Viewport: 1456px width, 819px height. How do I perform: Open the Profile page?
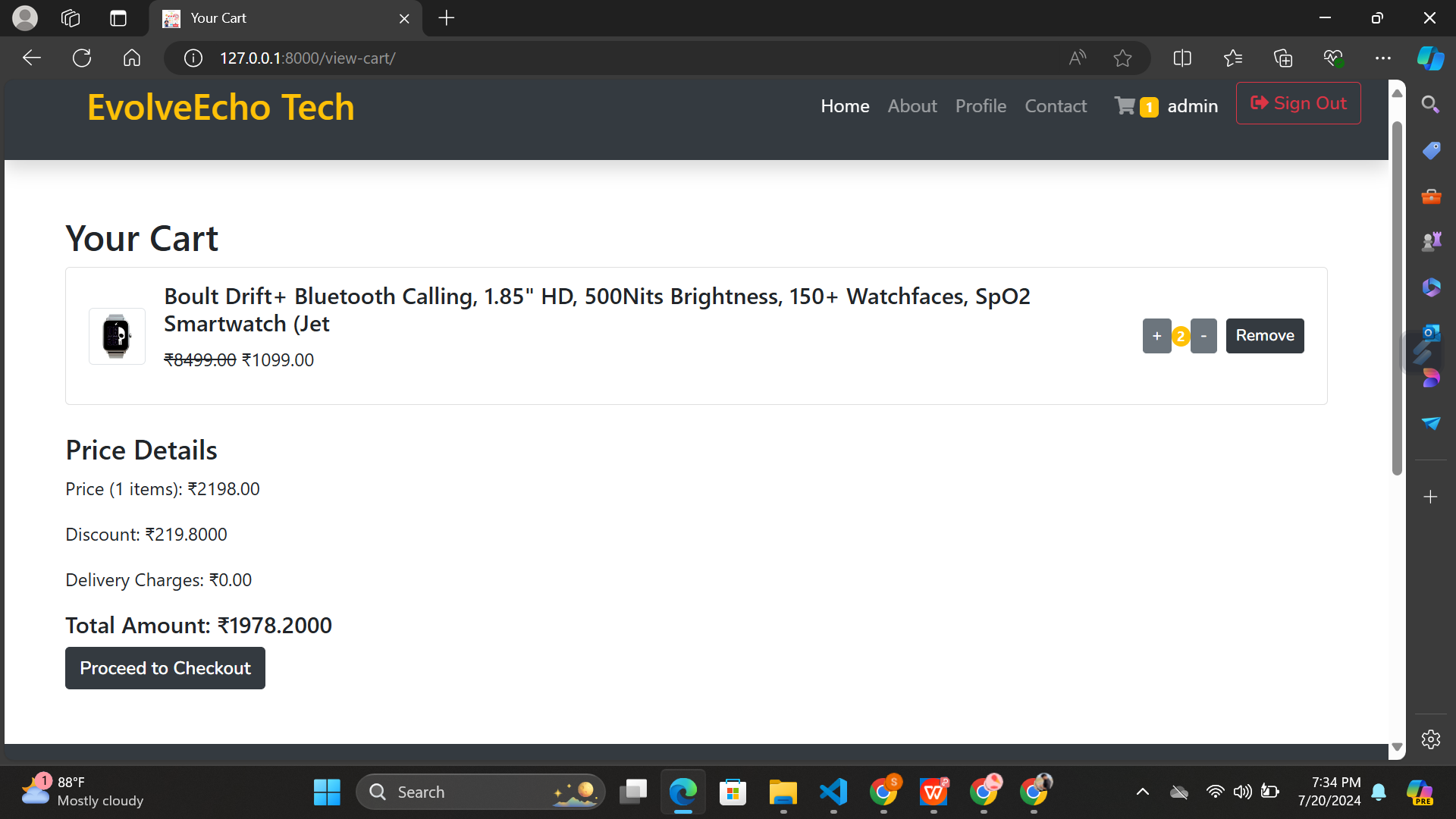[x=981, y=106]
